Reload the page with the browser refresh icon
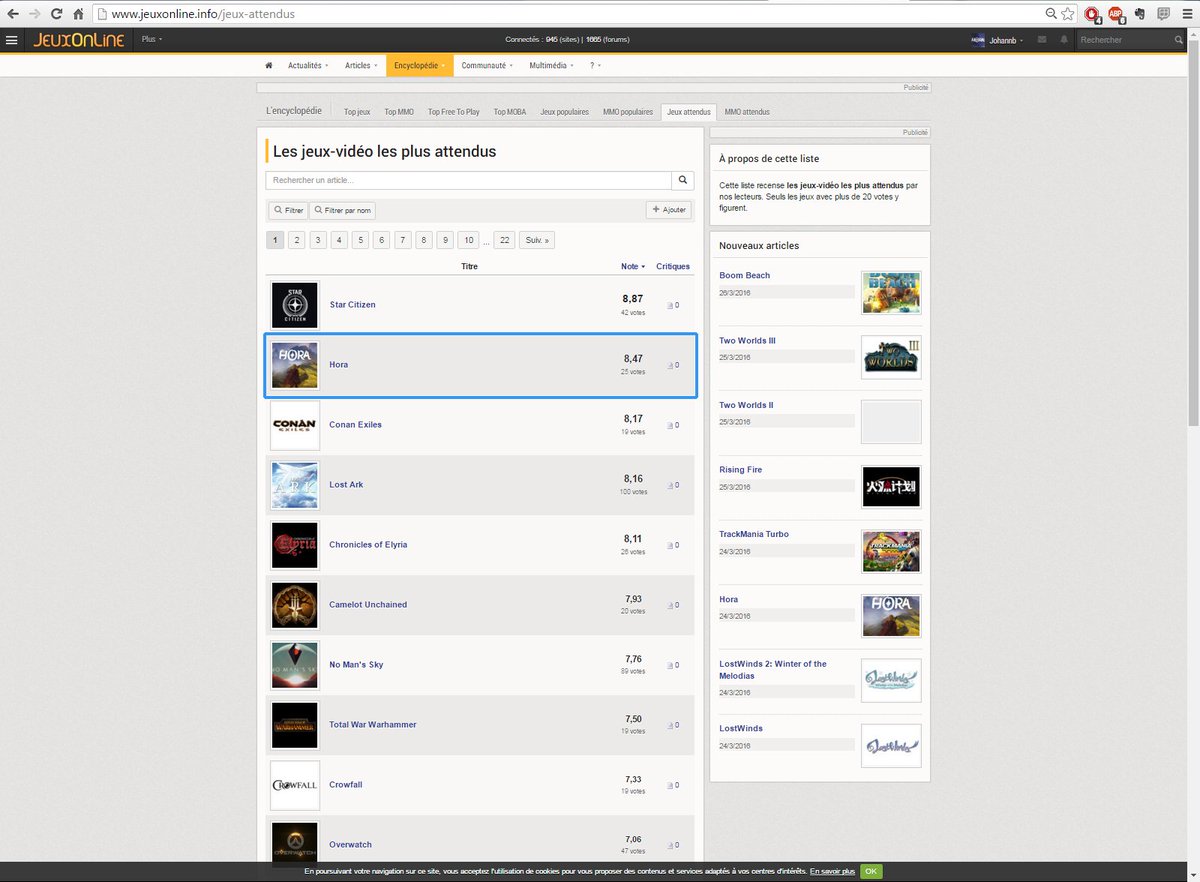Image resolution: width=1200 pixels, height=882 pixels. 56,14
